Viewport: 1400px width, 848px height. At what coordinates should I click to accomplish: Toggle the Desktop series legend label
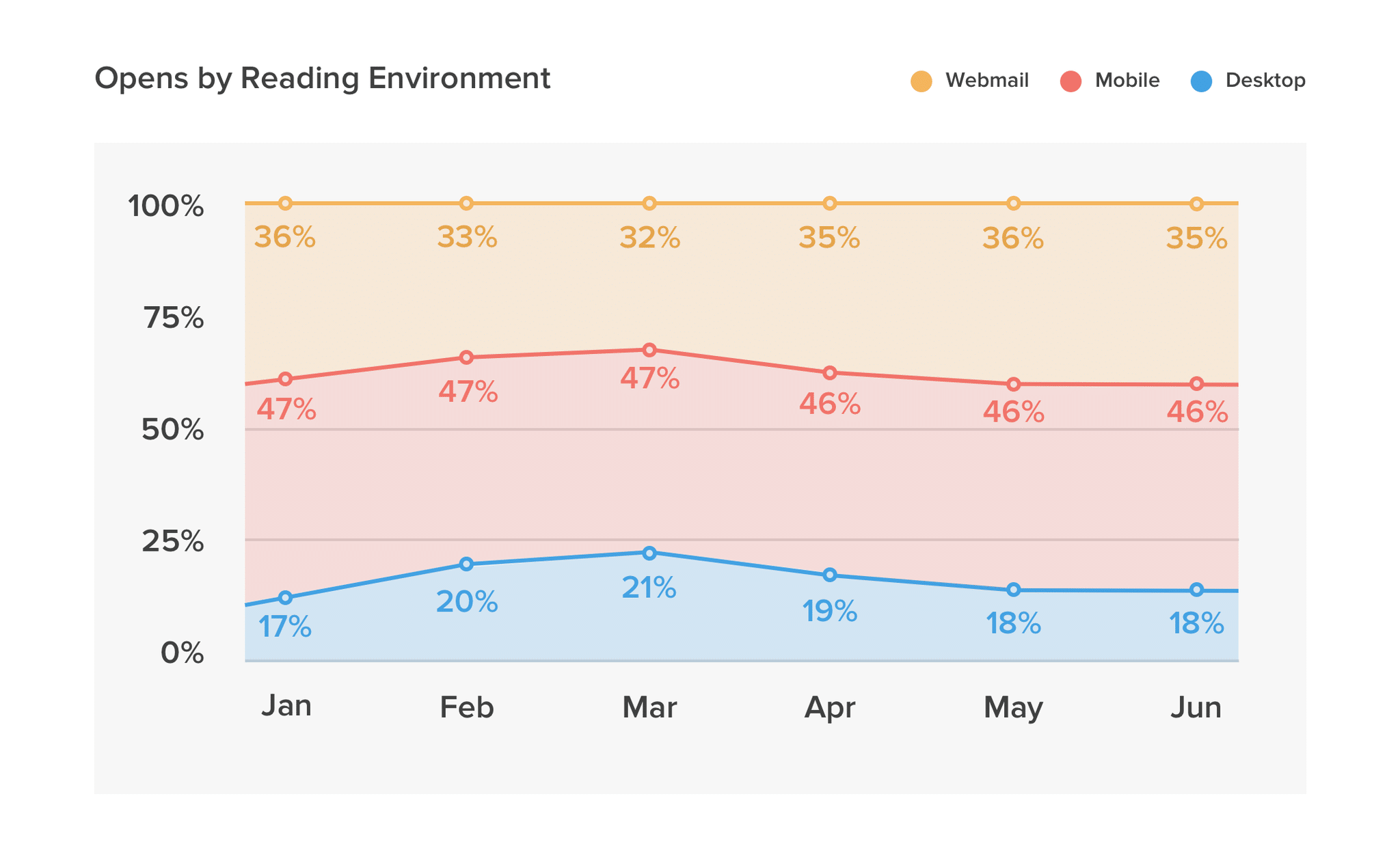click(x=1265, y=81)
